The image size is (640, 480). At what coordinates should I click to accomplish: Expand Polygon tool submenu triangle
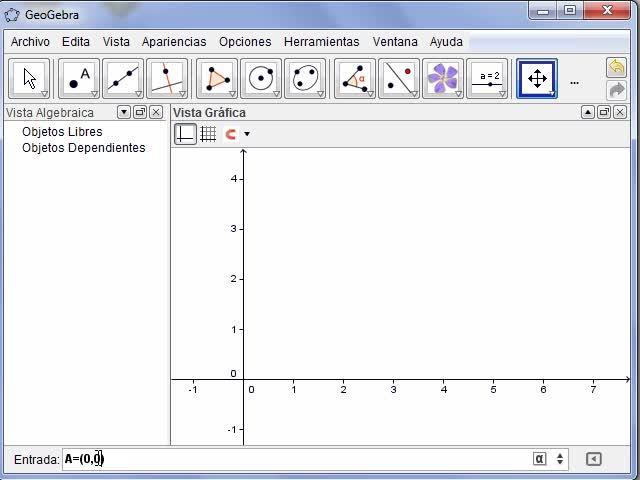pyautogui.click(x=232, y=94)
